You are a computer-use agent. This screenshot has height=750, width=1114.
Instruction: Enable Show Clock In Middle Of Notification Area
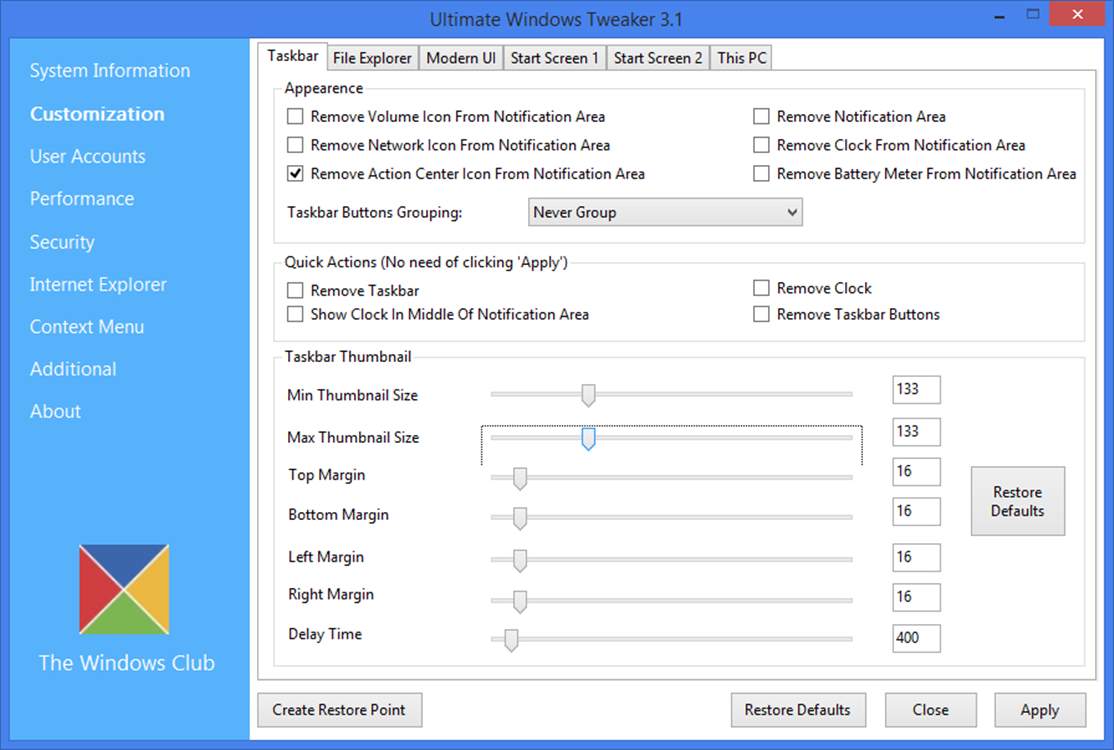click(295, 314)
